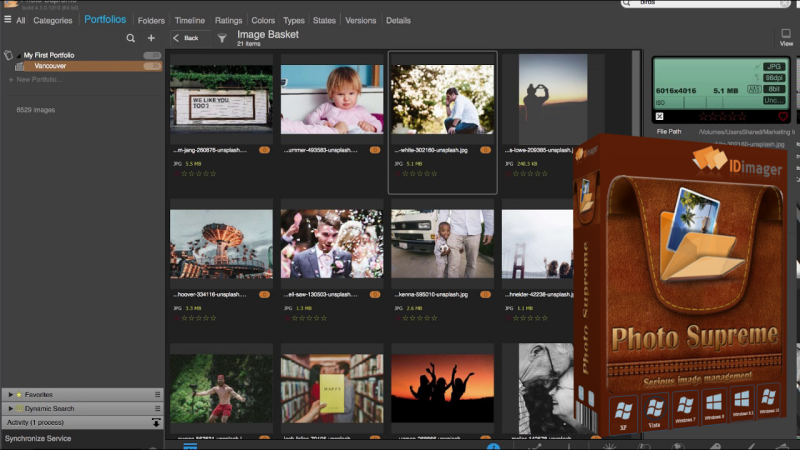
Task: Switch to the Categories tab
Action: coord(53,21)
